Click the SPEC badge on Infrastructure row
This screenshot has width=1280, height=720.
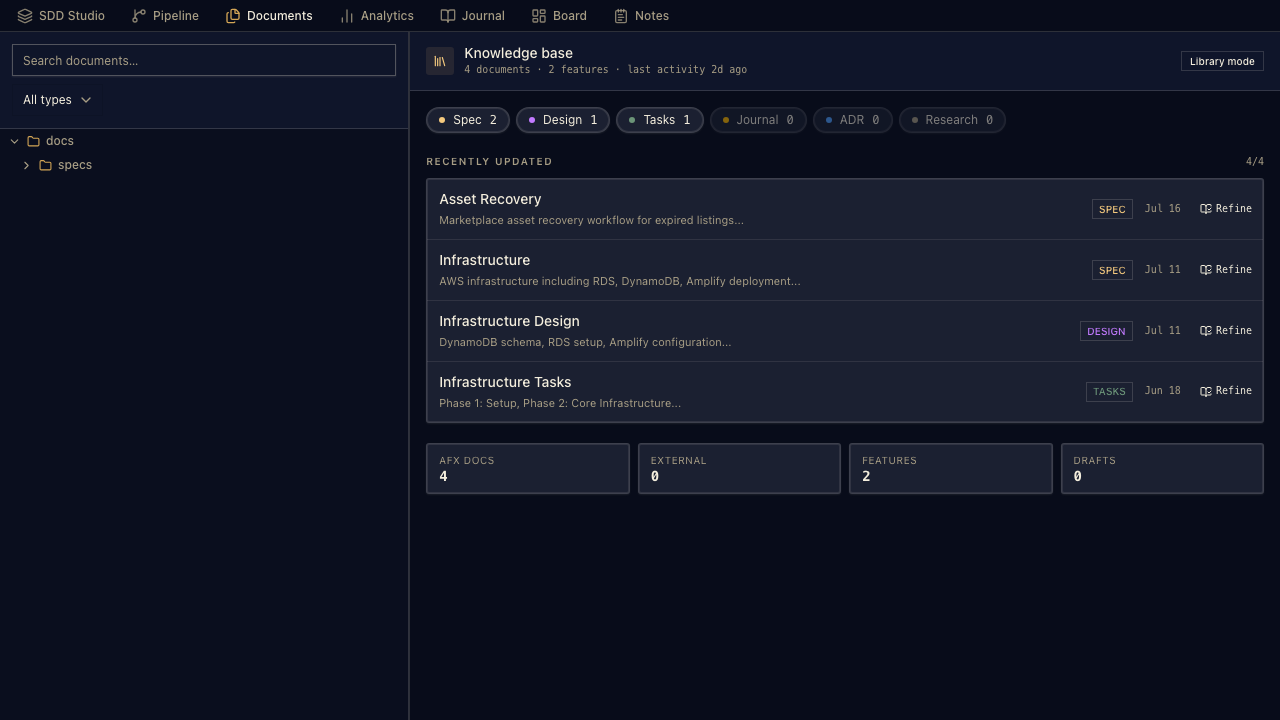point(1112,270)
